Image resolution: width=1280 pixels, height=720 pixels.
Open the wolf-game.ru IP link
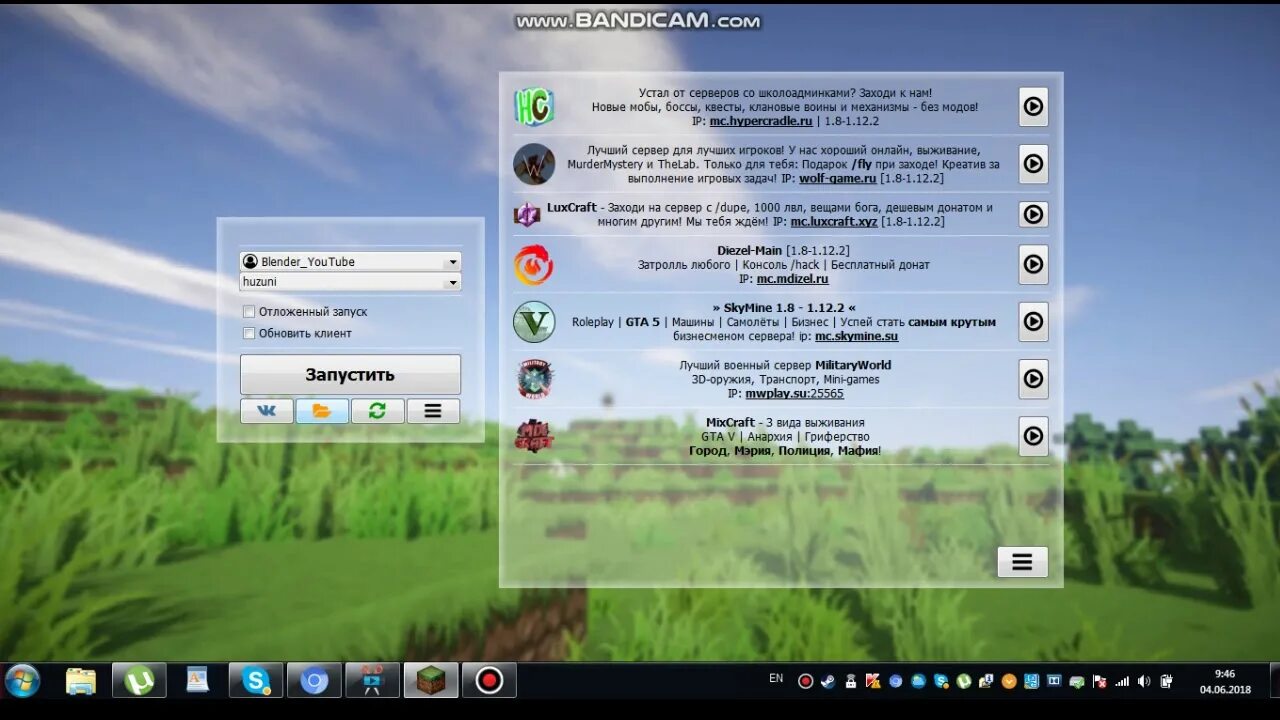(x=838, y=178)
